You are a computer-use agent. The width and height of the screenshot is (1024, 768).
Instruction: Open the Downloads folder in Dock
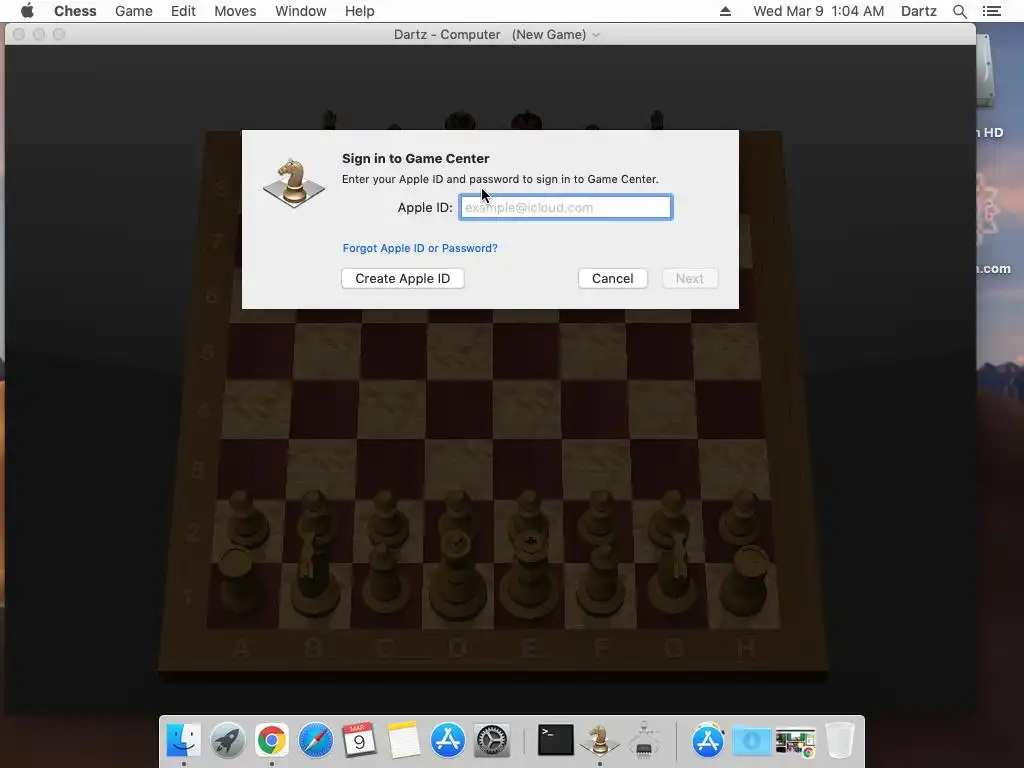click(752, 740)
